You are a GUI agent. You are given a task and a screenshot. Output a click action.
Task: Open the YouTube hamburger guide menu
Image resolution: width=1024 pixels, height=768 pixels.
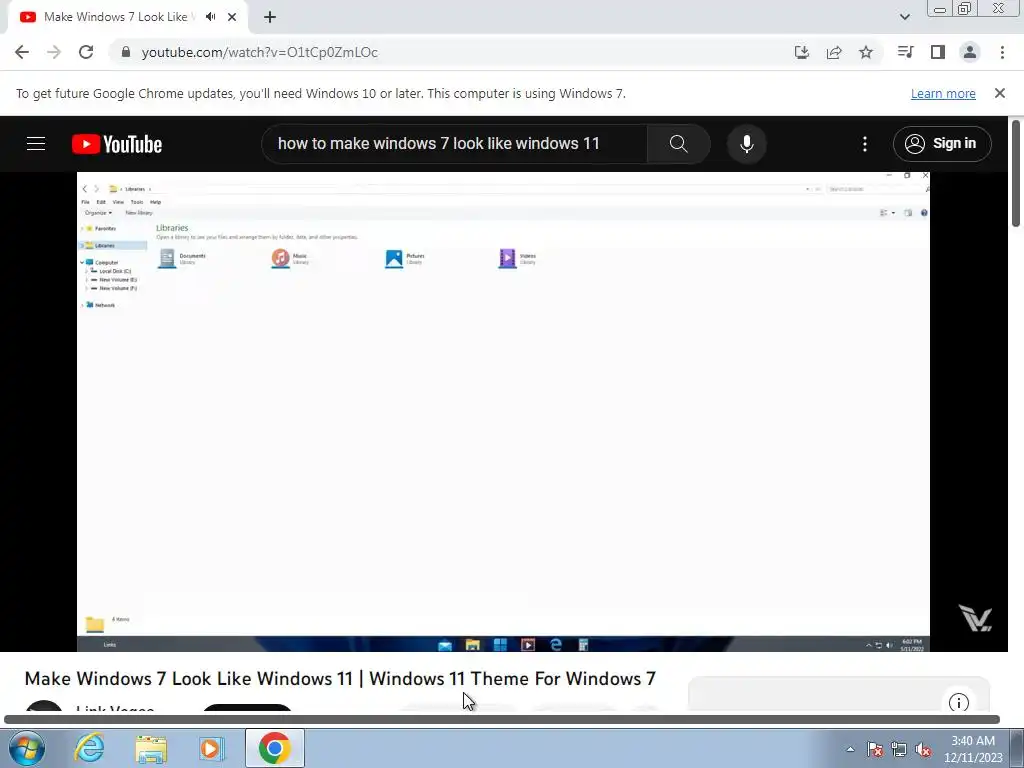click(x=36, y=144)
